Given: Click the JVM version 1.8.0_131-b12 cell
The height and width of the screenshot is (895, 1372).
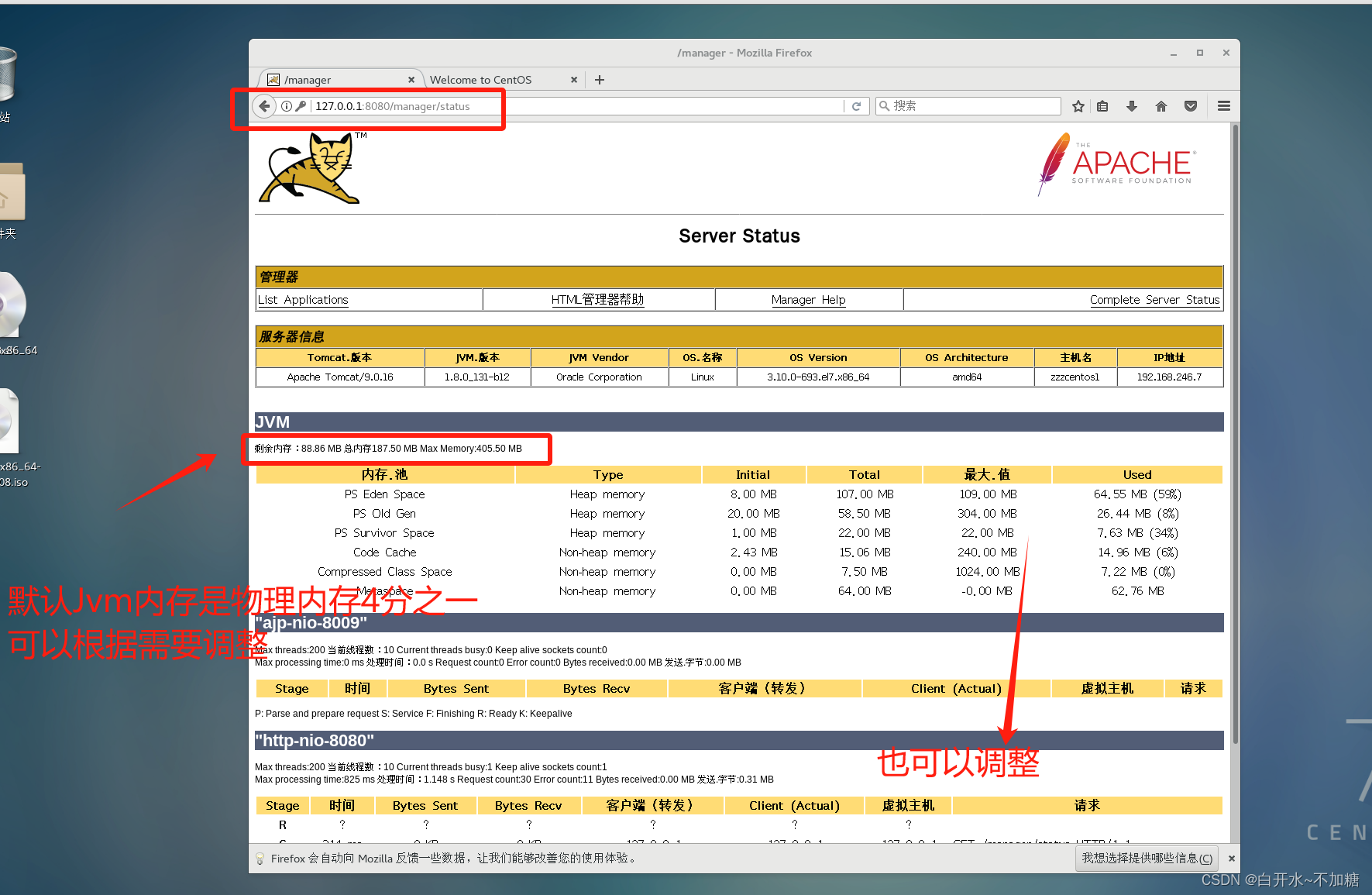Looking at the screenshot, I should click(477, 377).
